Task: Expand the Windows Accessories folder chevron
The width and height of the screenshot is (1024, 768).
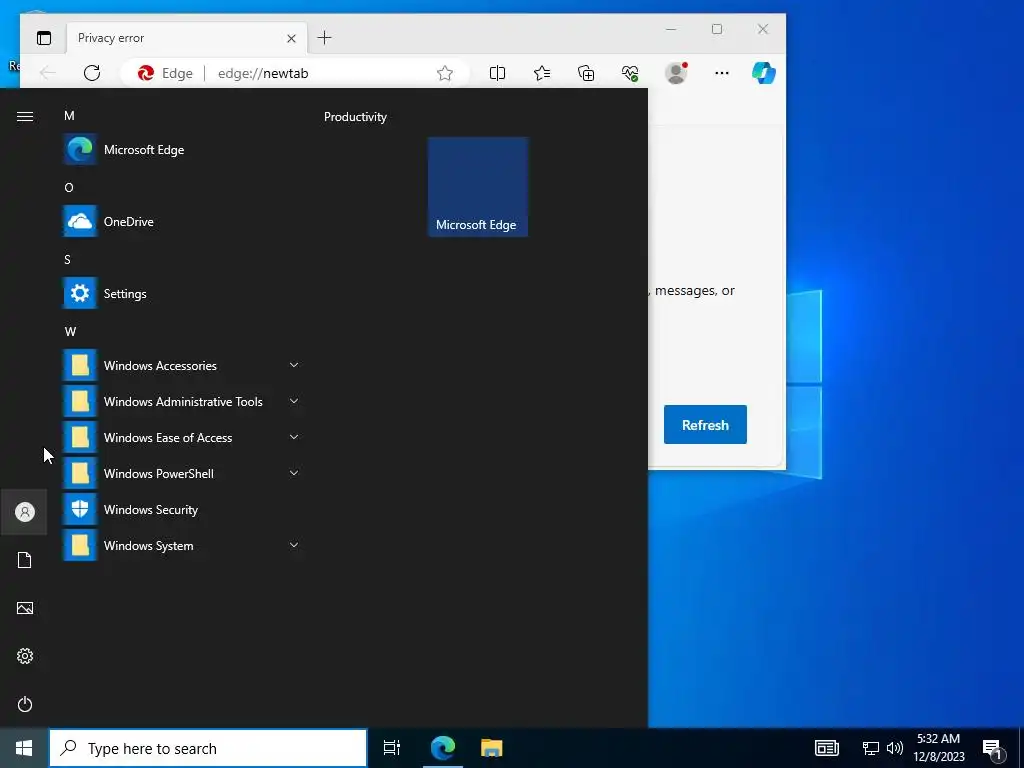Action: click(x=294, y=365)
